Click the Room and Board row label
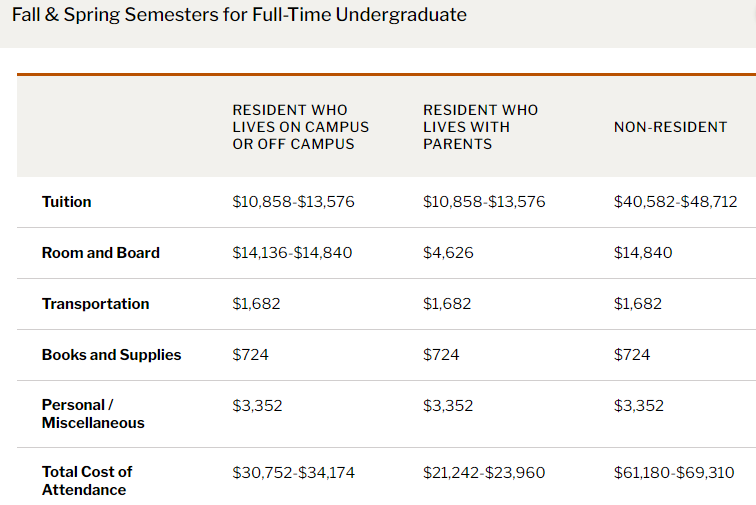 100,253
